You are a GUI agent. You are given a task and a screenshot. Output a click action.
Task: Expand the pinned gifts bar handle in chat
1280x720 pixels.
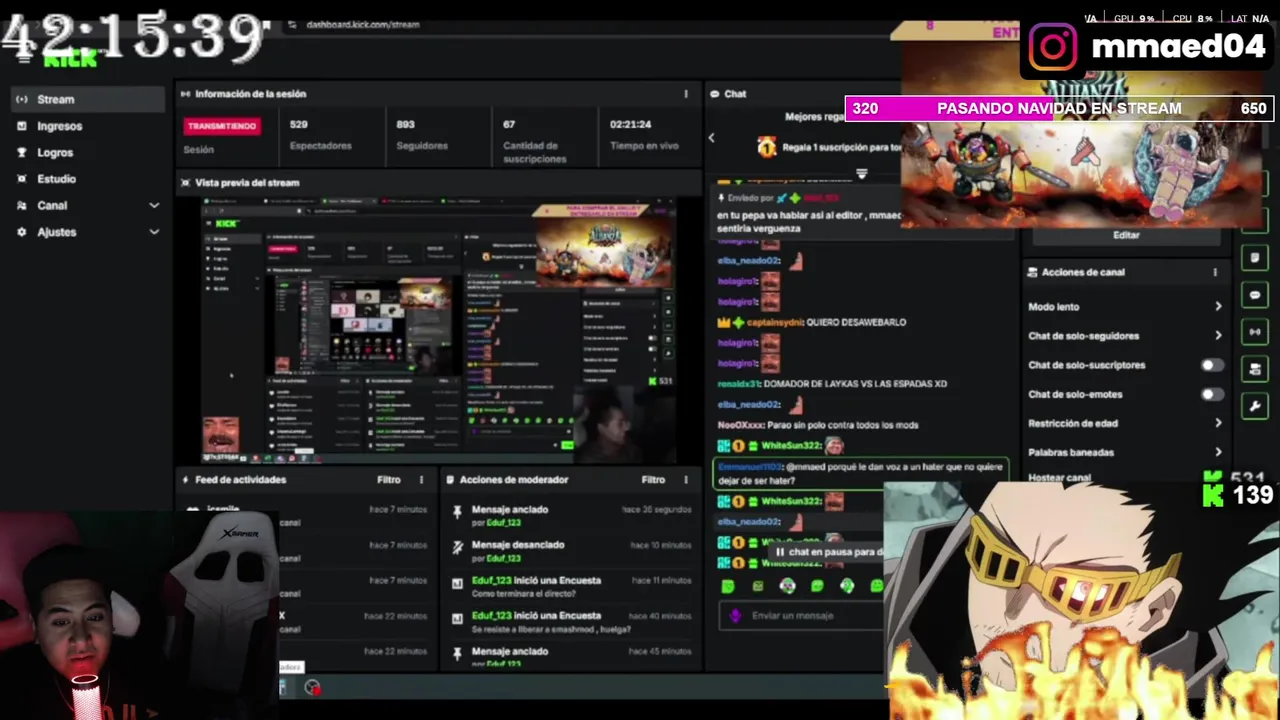[x=861, y=174]
